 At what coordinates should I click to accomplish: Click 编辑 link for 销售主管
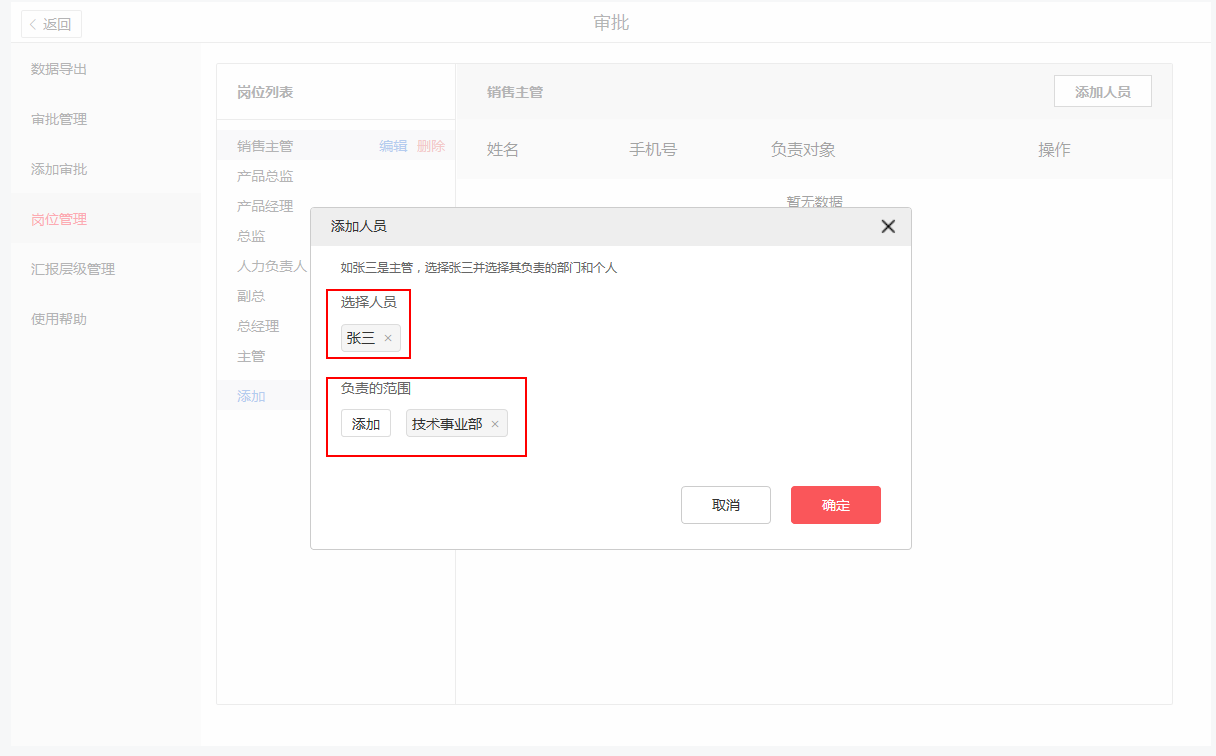(x=393, y=146)
